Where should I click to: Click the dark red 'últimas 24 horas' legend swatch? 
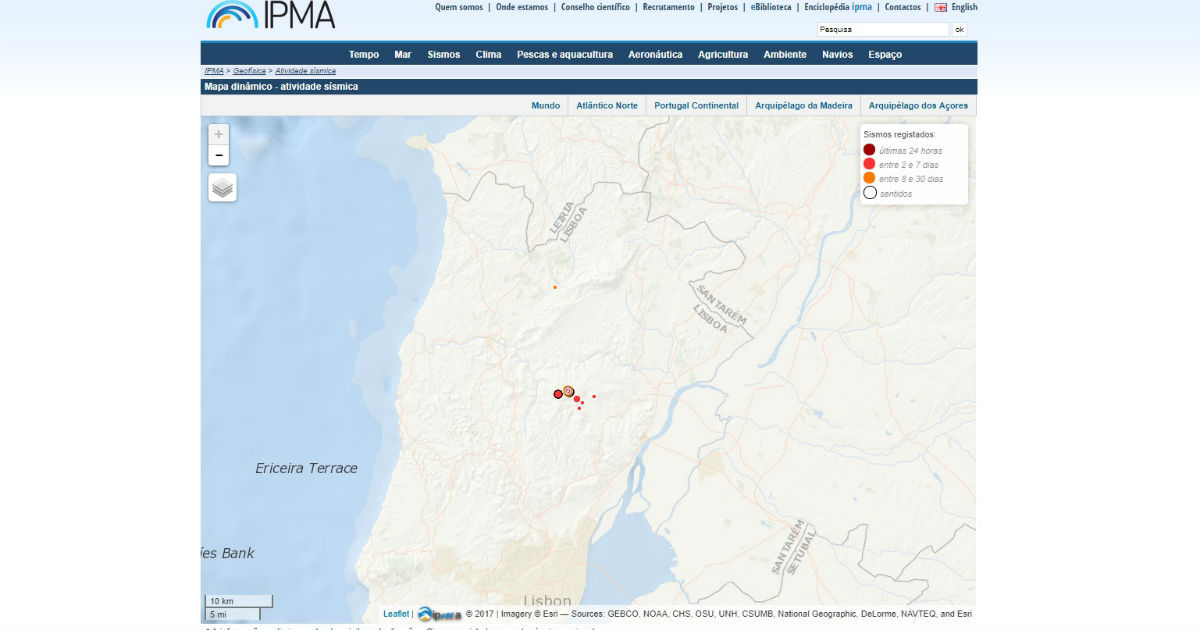(869, 150)
